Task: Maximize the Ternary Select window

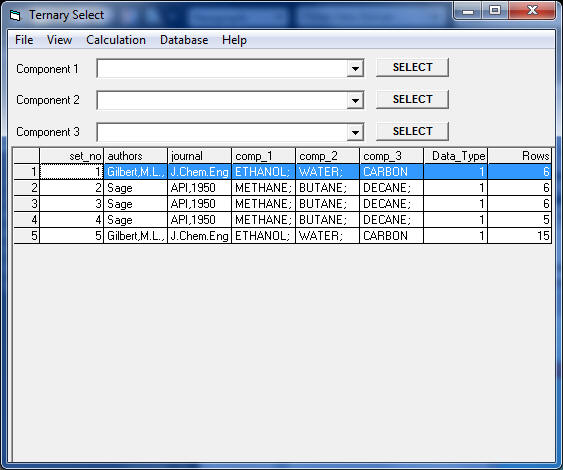Action: [x=495, y=10]
